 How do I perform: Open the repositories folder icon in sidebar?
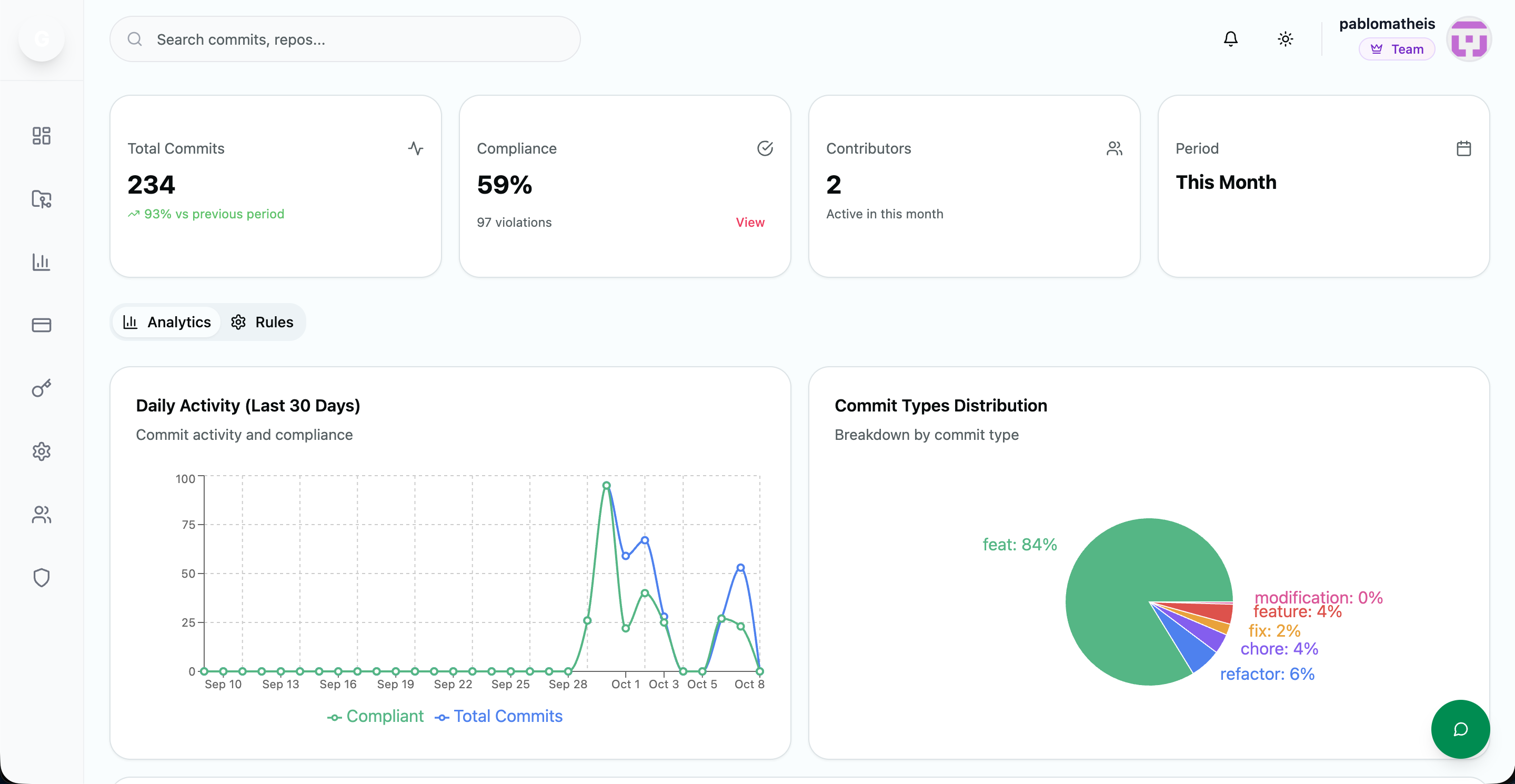click(x=41, y=199)
